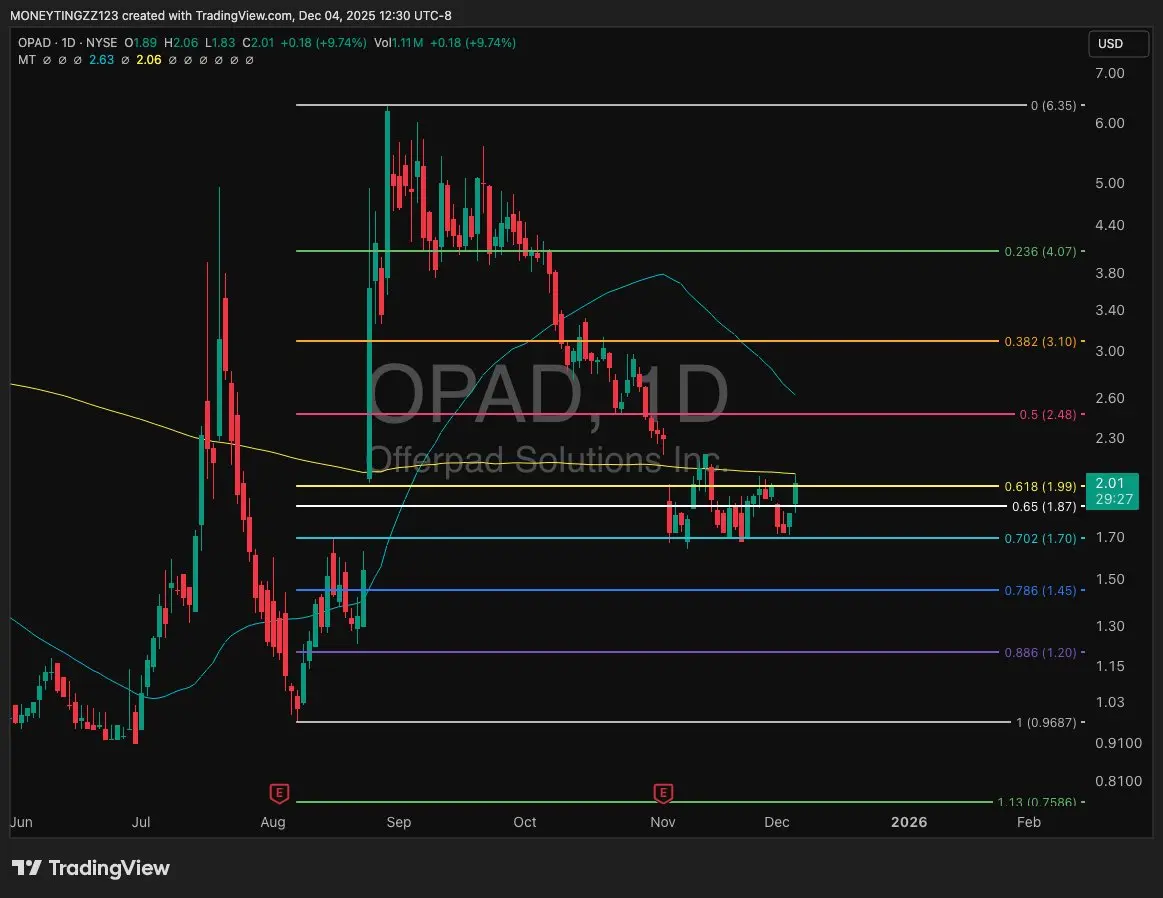Select the Fib label 0.382 (3.10)
This screenshot has width=1163, height=898.
1040,342
